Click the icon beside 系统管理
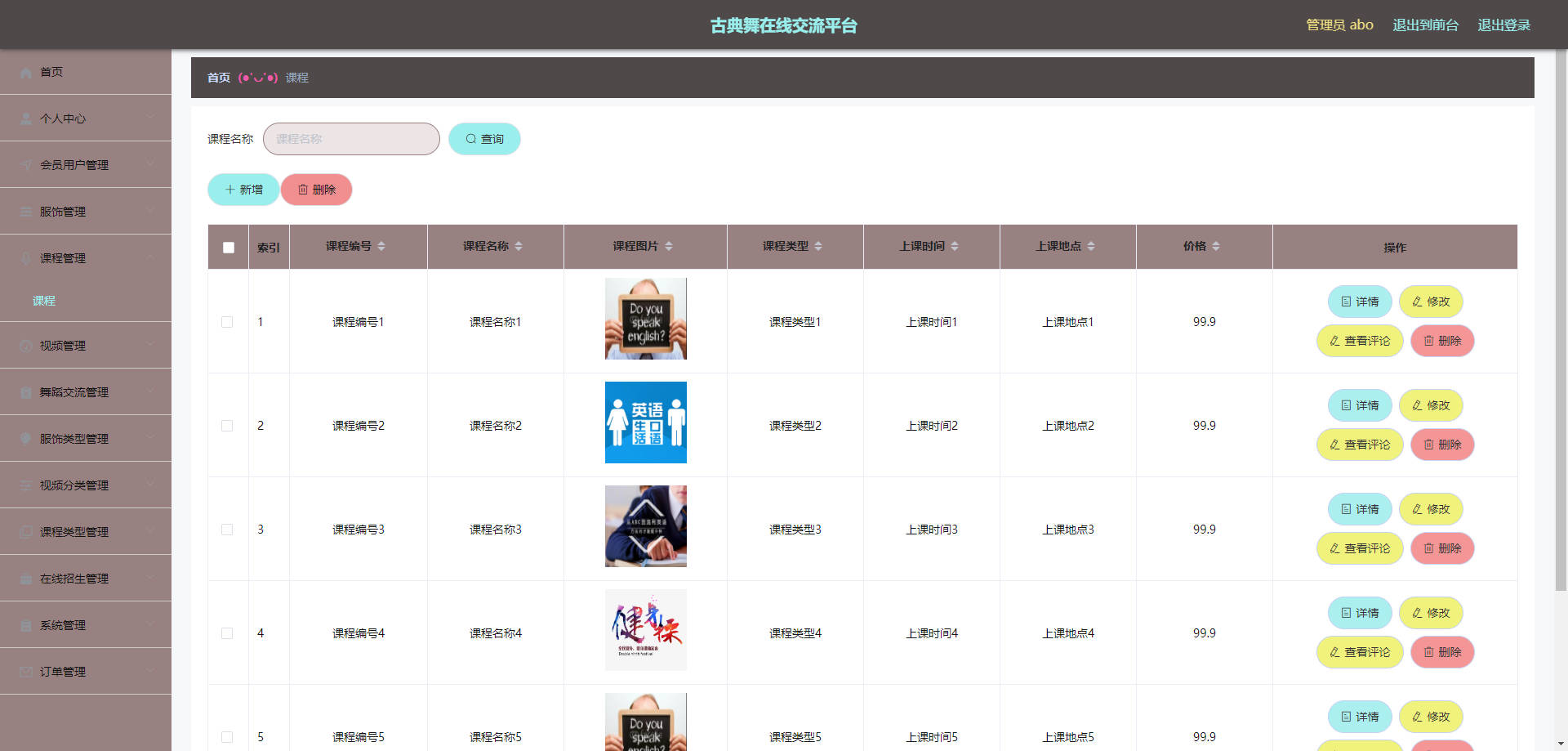 pyautogui.click(x=26, y=626)
